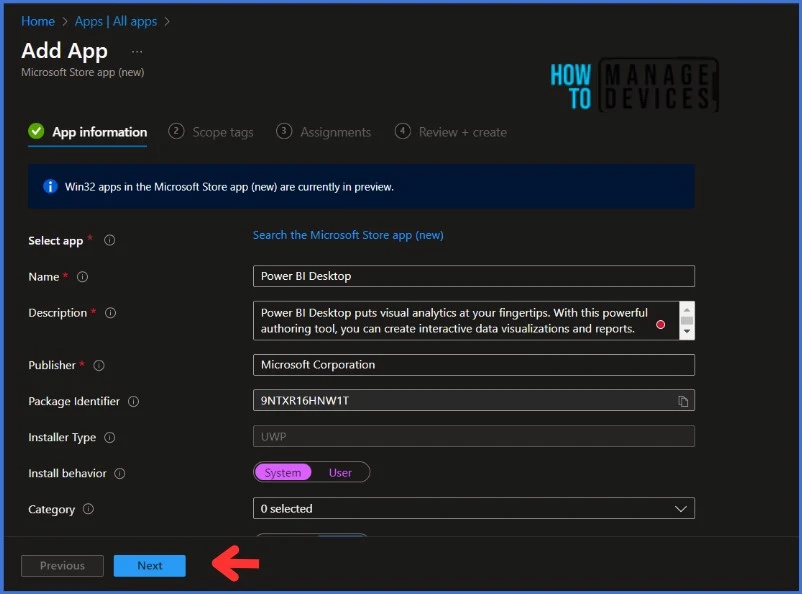Click the Previous button
This screenshot has width=802, height=594.
[62, 566]
